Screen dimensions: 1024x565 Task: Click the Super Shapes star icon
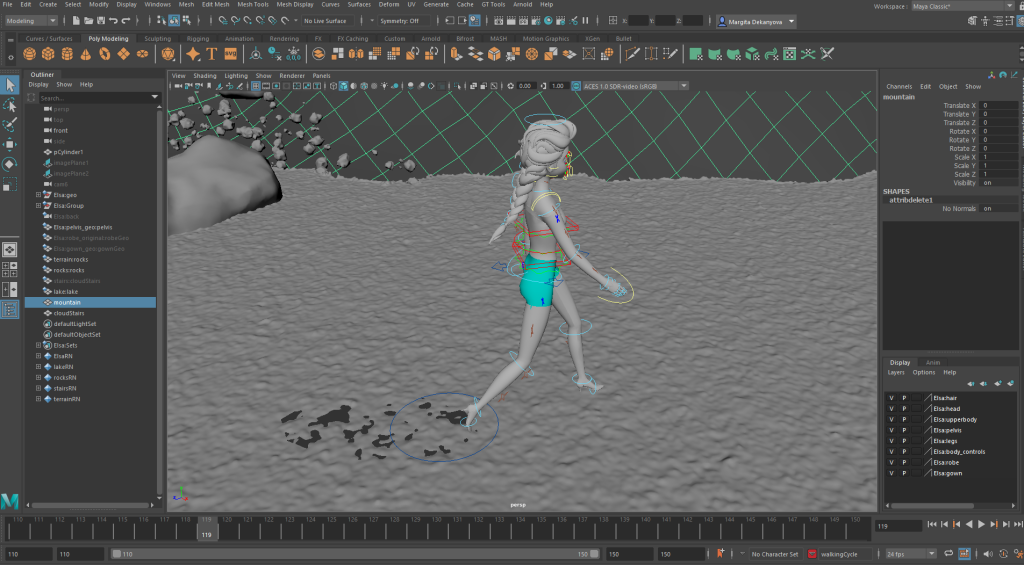pyautogui.click(x=193, y=54)
